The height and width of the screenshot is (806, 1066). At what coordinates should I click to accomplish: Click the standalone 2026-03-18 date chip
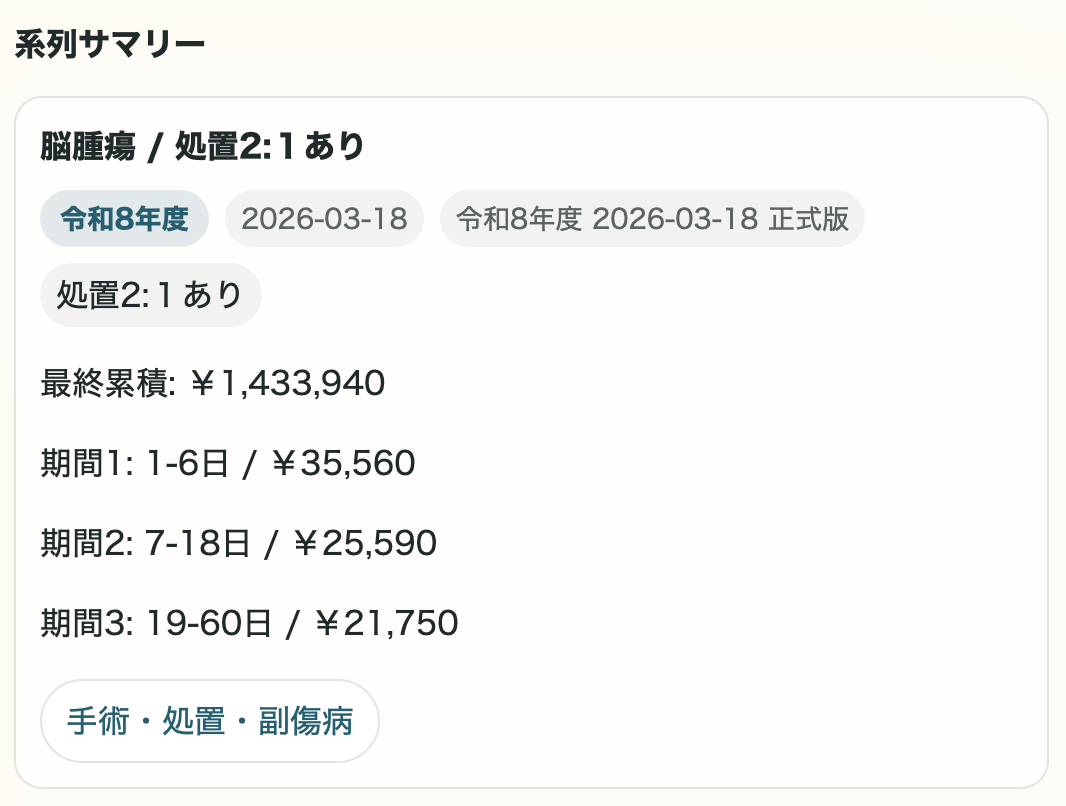click(x=324, y=219)
